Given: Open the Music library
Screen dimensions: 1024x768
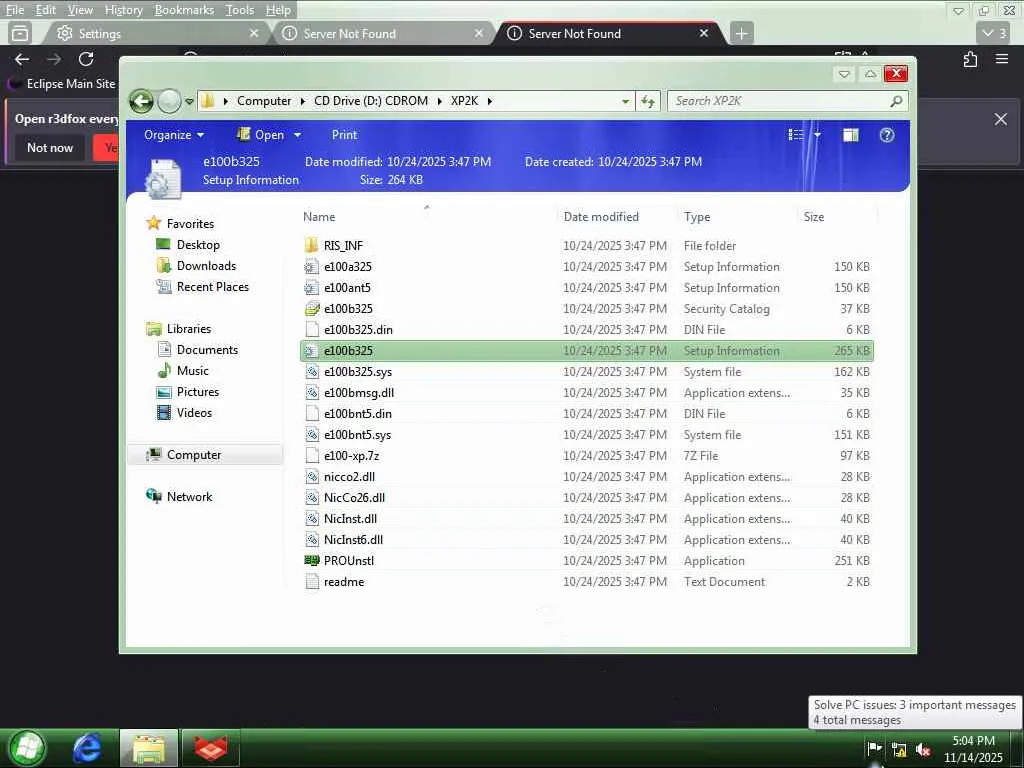Looking at the screenshot, I should point(193,371).
